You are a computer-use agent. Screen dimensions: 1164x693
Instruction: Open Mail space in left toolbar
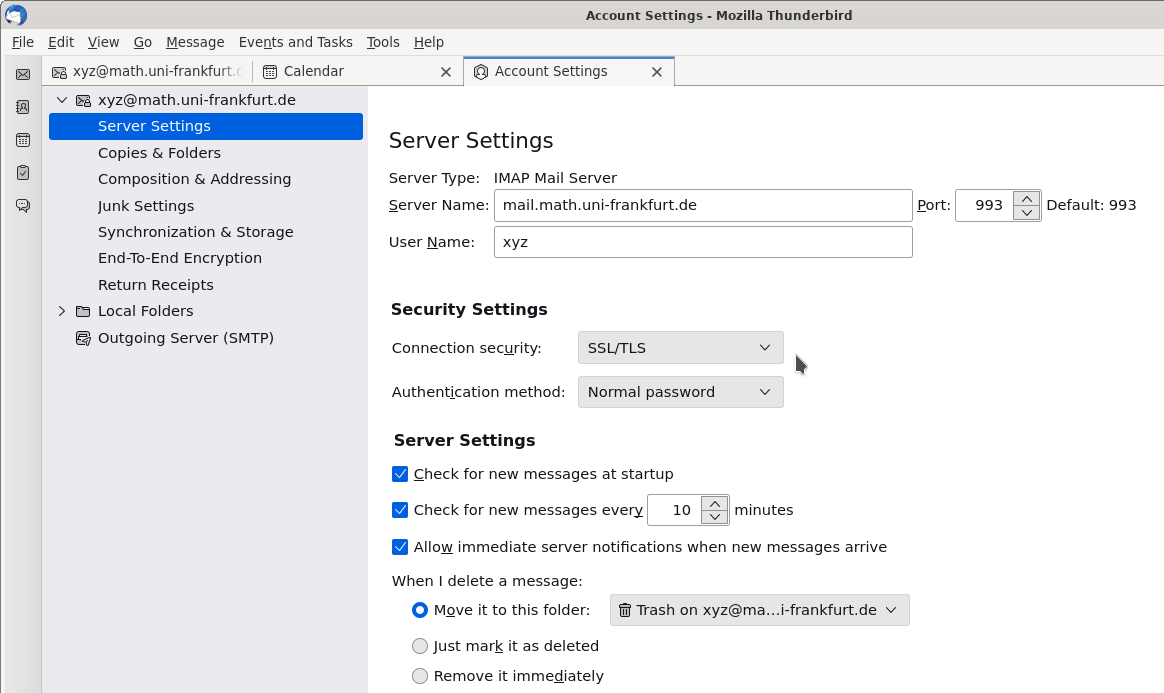point(22,74)
